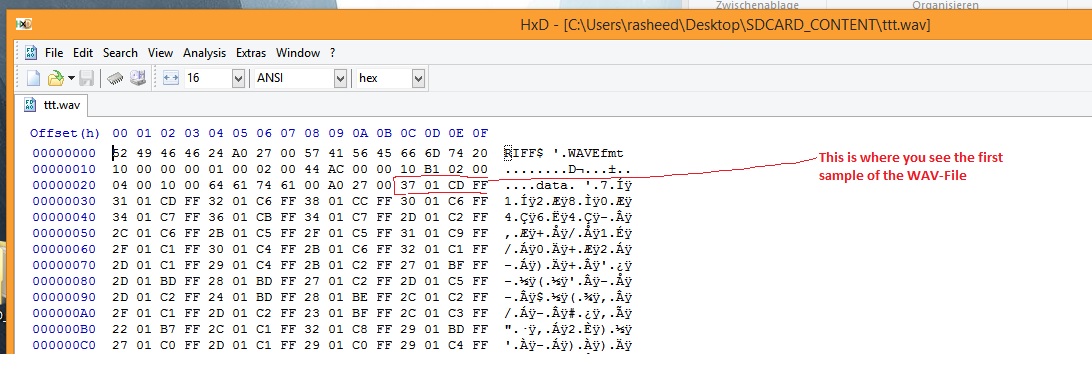Screen dimensions: 1092x375
Task: Click the New file toolbar icon
Action: [33, 78]
